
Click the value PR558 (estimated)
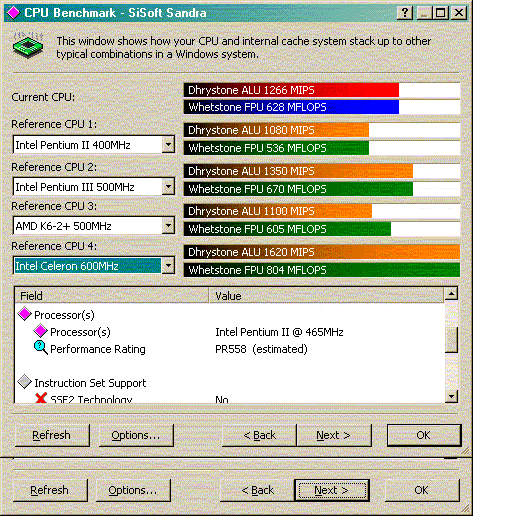pos(261,349)
